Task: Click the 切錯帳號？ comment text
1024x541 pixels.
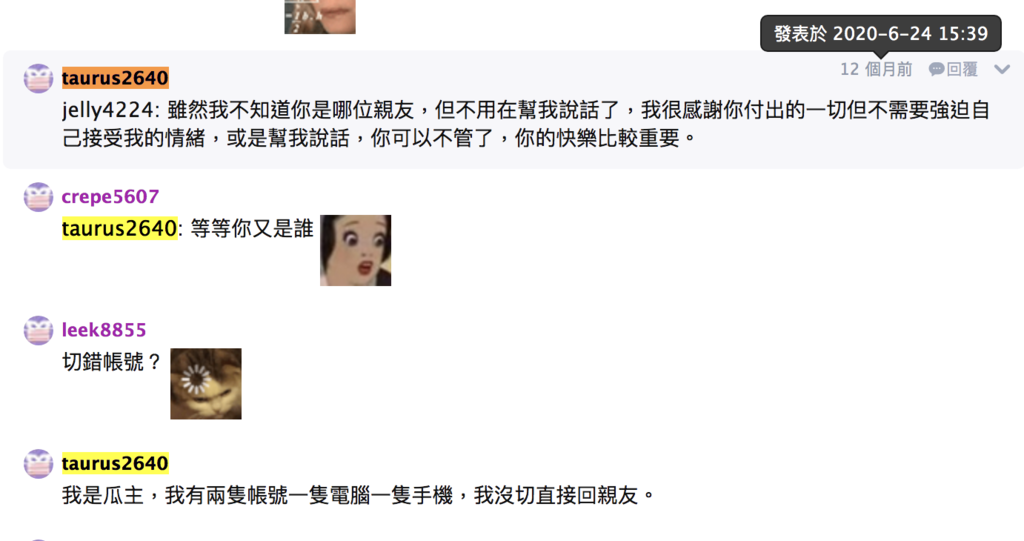Action: [x=112, y=362]
